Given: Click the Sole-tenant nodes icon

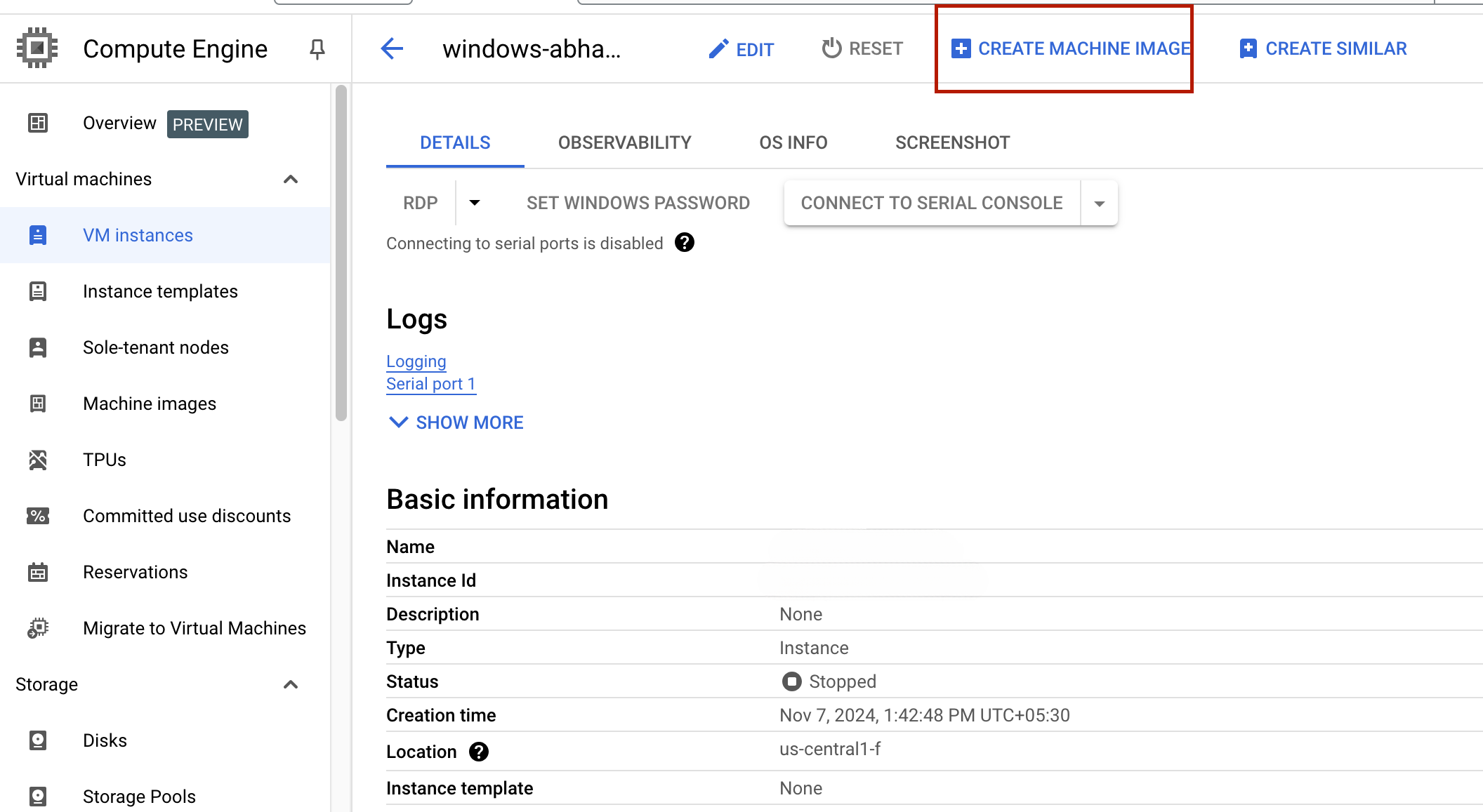Looking at the screenshot, I should [37, 347].
